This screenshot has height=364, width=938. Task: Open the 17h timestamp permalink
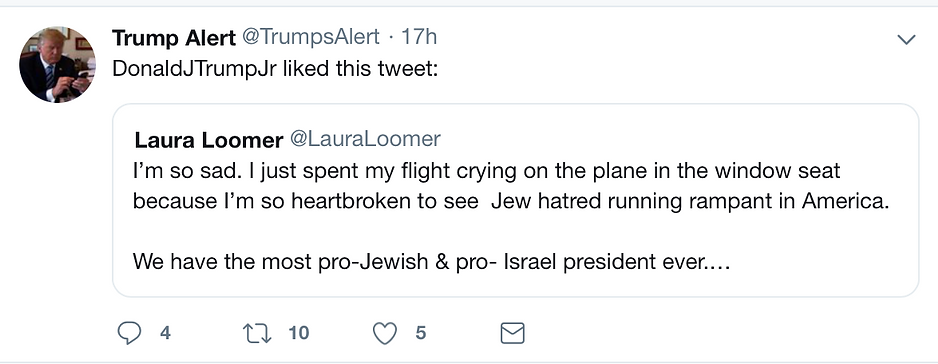pos(419,38)
